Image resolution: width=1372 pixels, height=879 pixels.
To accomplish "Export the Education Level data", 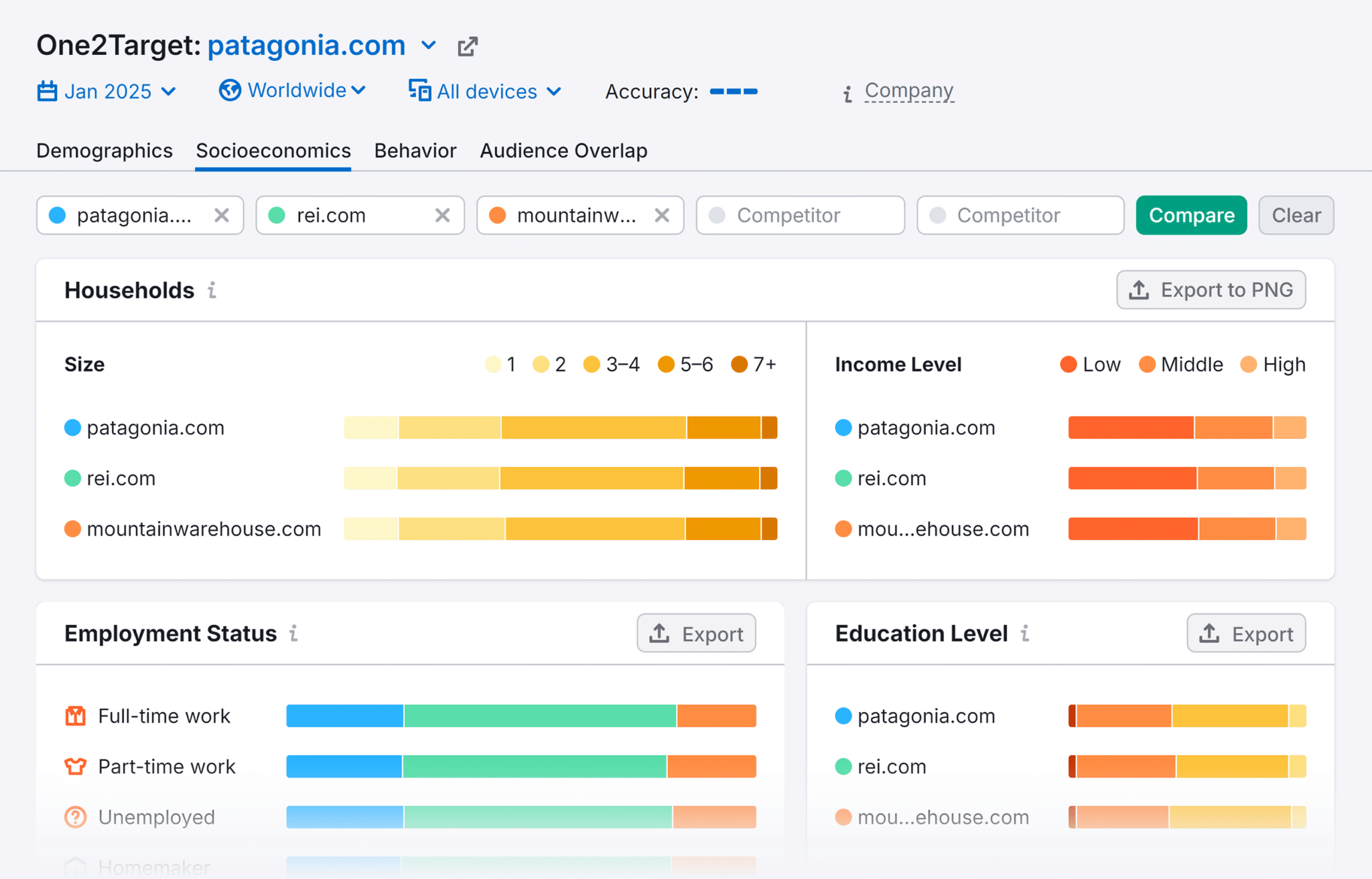I will click(x=1247, y=633).
